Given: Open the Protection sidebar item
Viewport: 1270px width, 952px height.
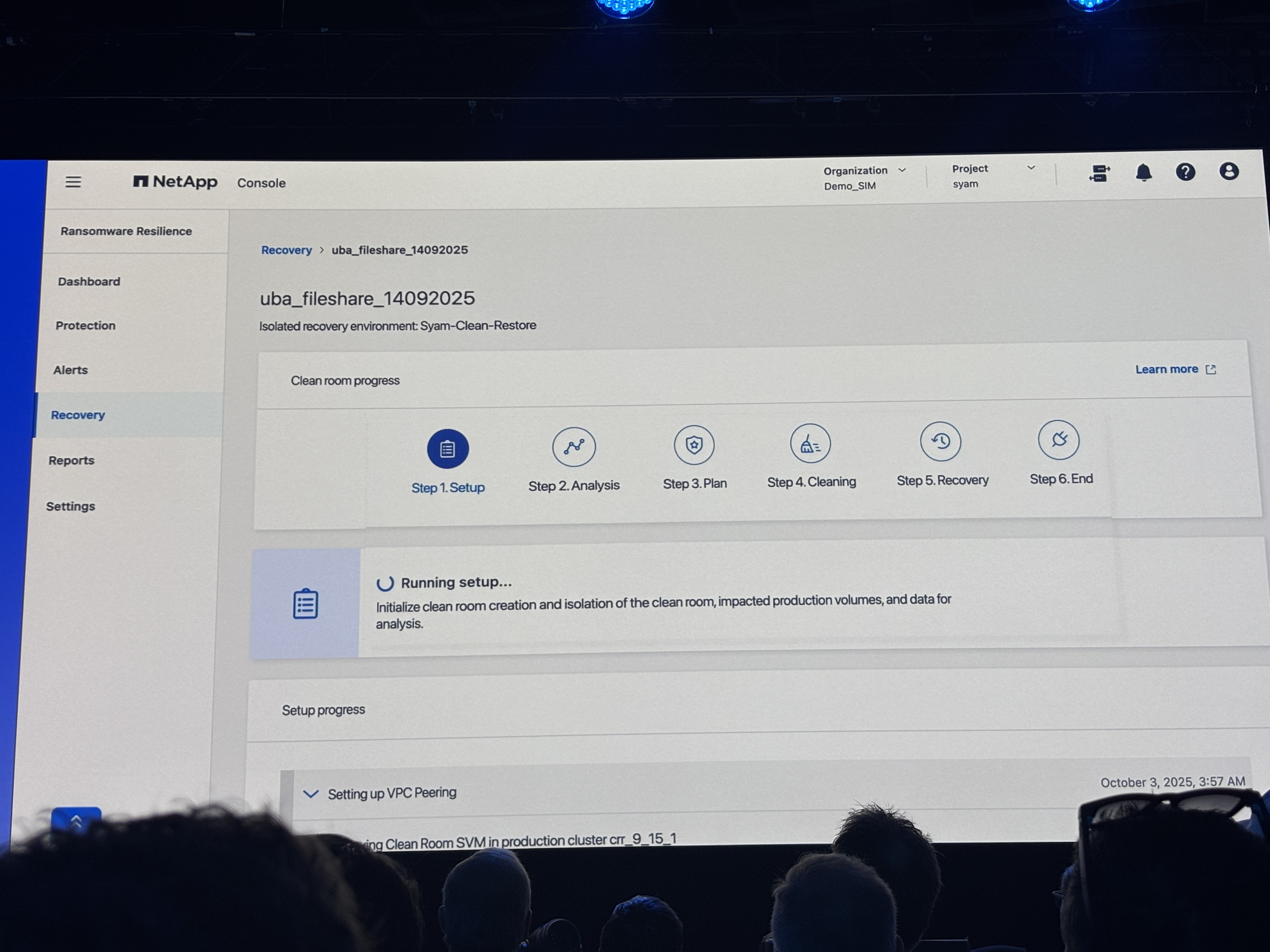Looking at the screenshot, I should (x=86, y=326).
